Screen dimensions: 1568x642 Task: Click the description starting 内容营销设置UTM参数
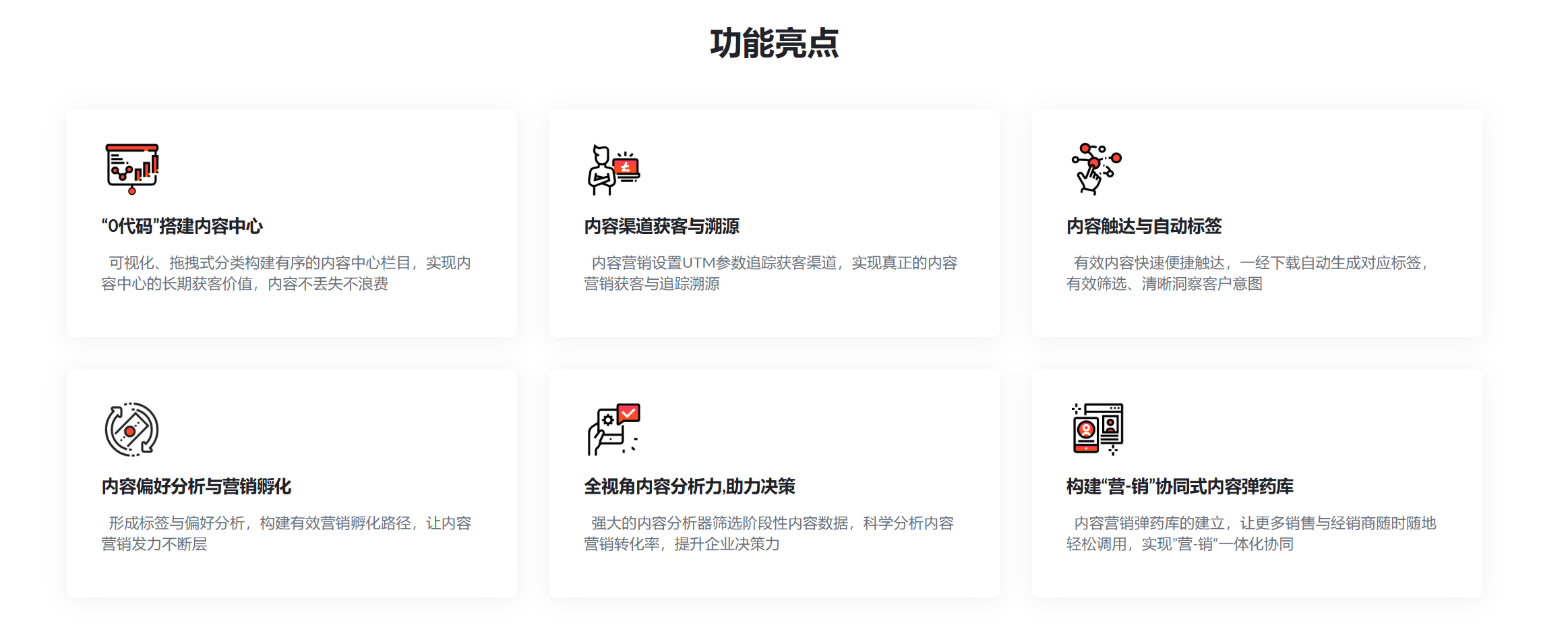point(771,273)
